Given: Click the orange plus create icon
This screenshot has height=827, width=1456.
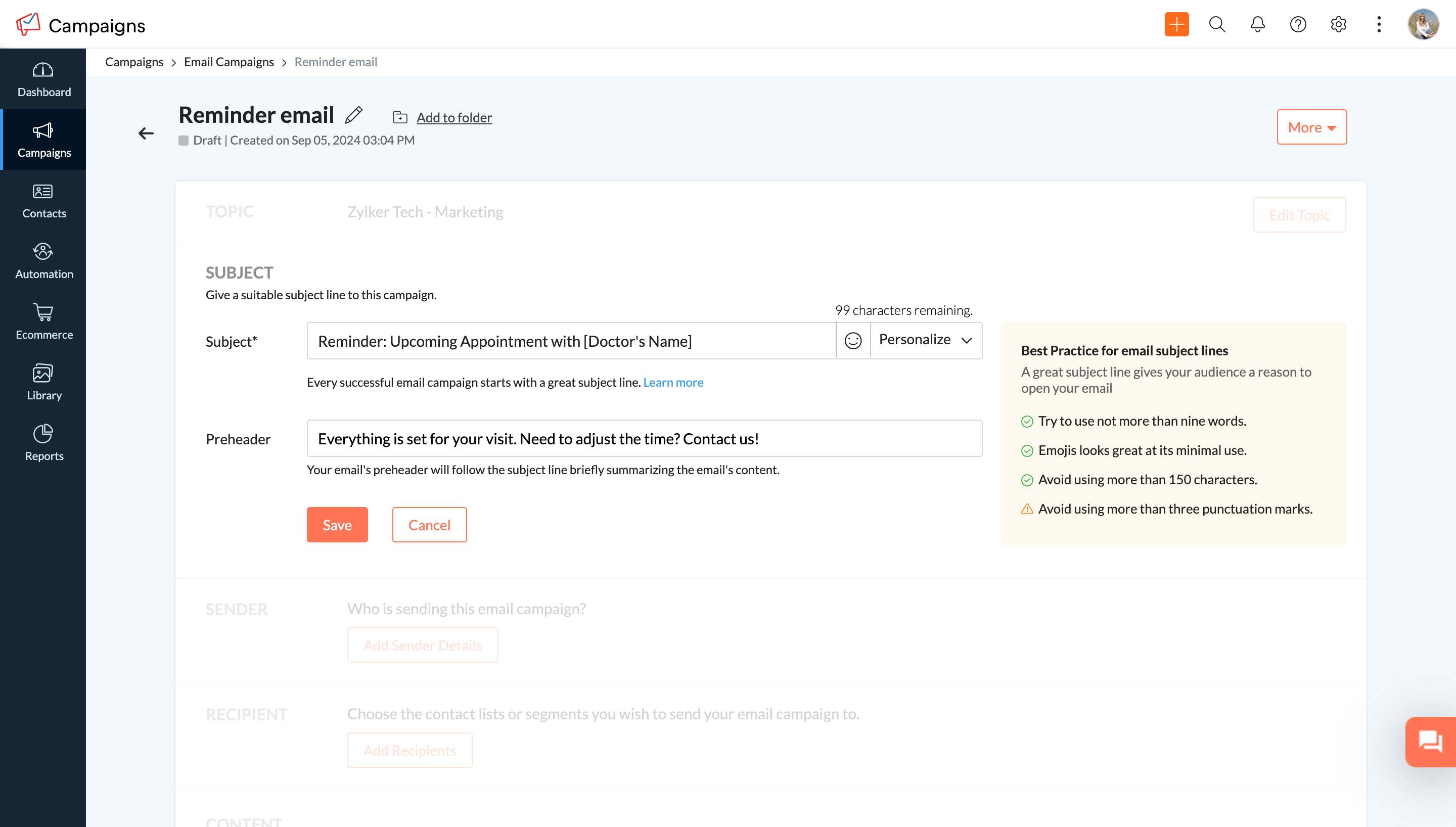Looking at the screenshot, I should (1176, 24).
